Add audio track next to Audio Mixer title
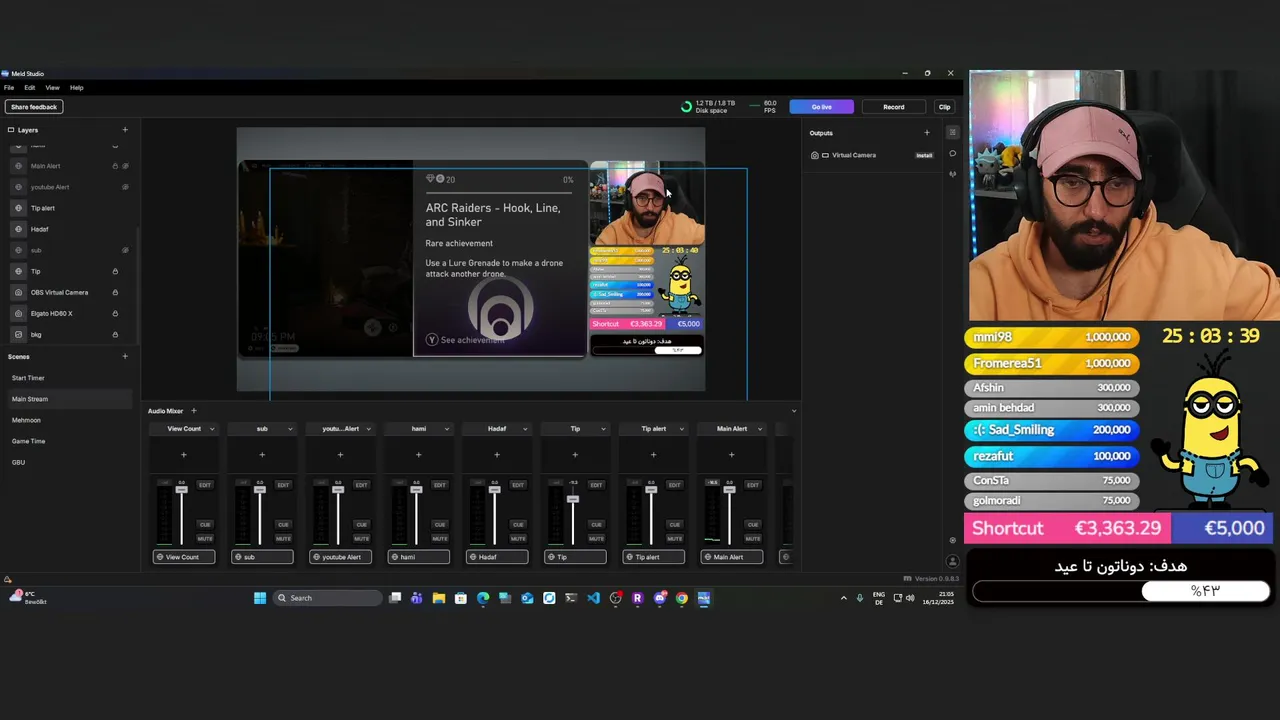This screenshot has height=720, width=1280. click(x=194, y=411)
